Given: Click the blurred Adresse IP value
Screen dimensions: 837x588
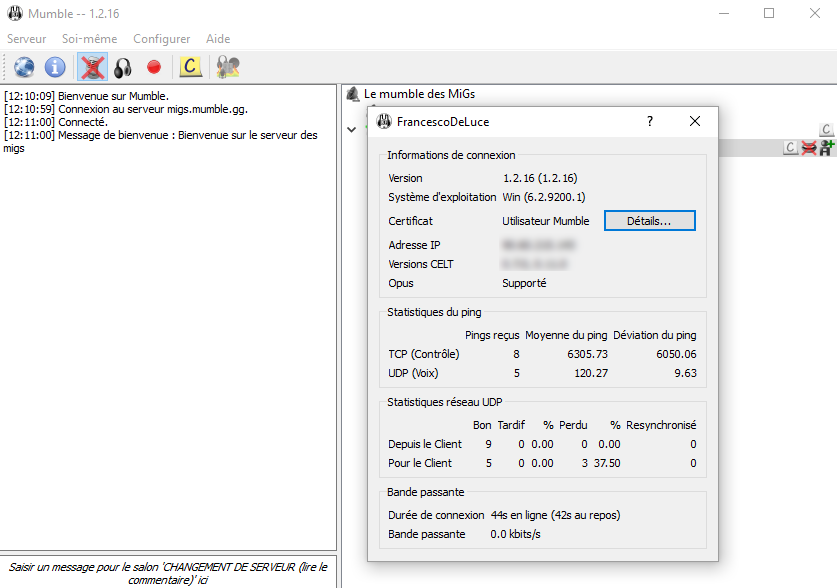Looking at the screenshot, I should pos(538,245).
